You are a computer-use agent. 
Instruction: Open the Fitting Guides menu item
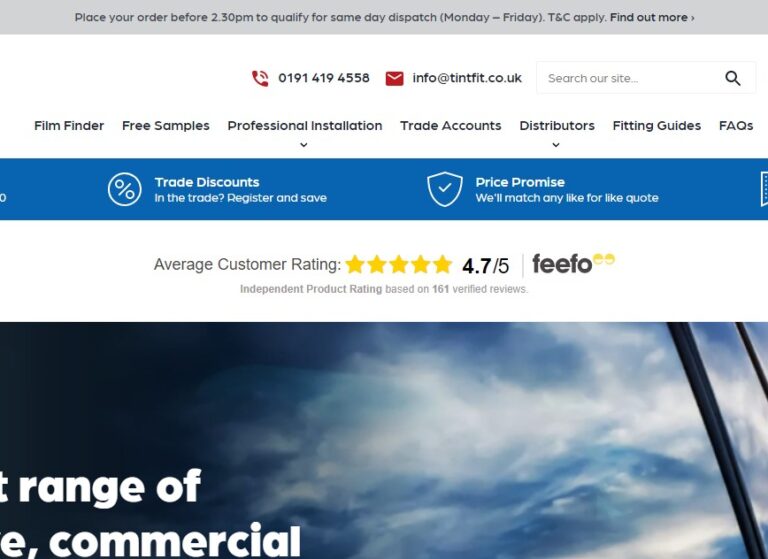tap(656, 126)
